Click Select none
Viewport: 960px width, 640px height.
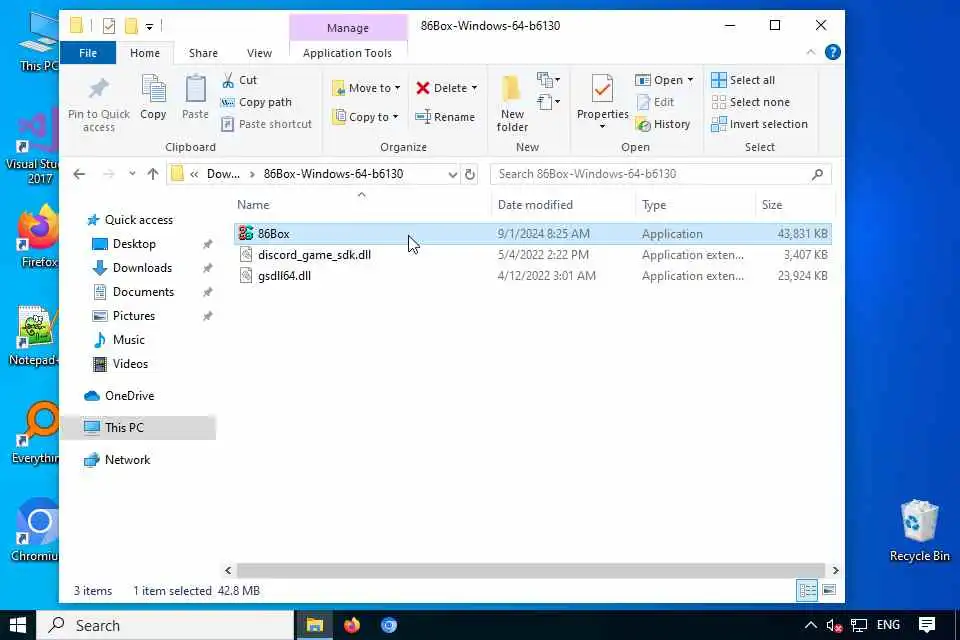click(751, 102)
